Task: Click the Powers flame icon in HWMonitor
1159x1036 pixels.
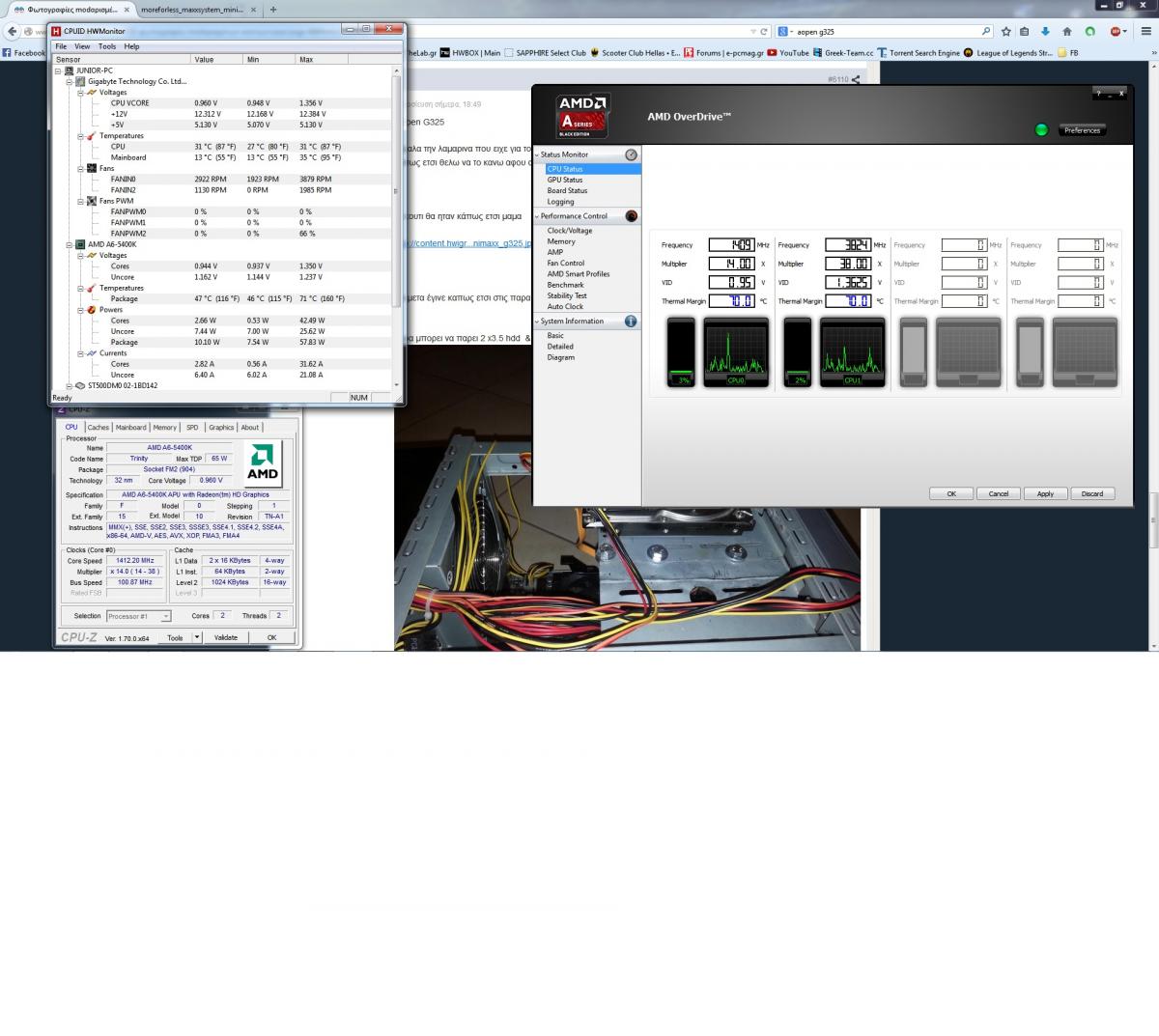Action: pos(92,310)
